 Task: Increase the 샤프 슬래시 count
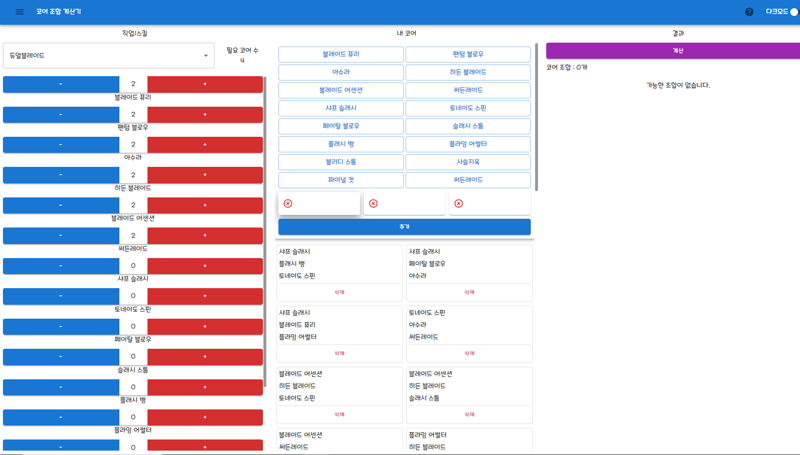coord(205,266)
